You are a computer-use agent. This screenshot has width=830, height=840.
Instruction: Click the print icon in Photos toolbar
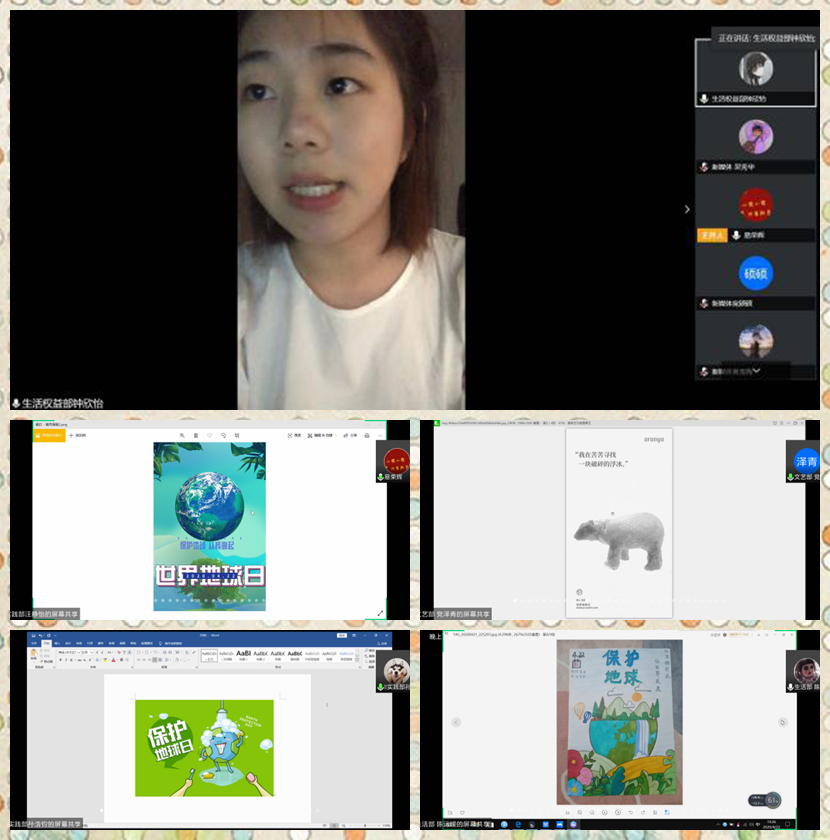tap(367, 436)
